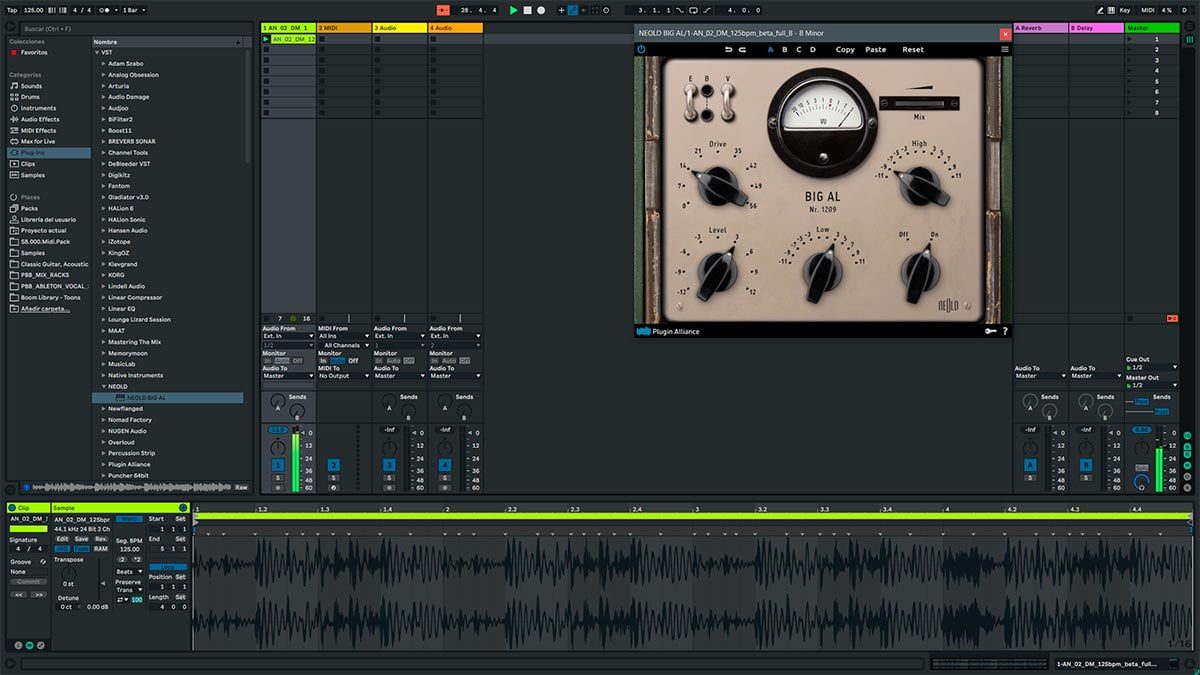This screenshot has height=675, width=1200.
Task: Click the plugin redo arrow icon
Action: [742, 49]
